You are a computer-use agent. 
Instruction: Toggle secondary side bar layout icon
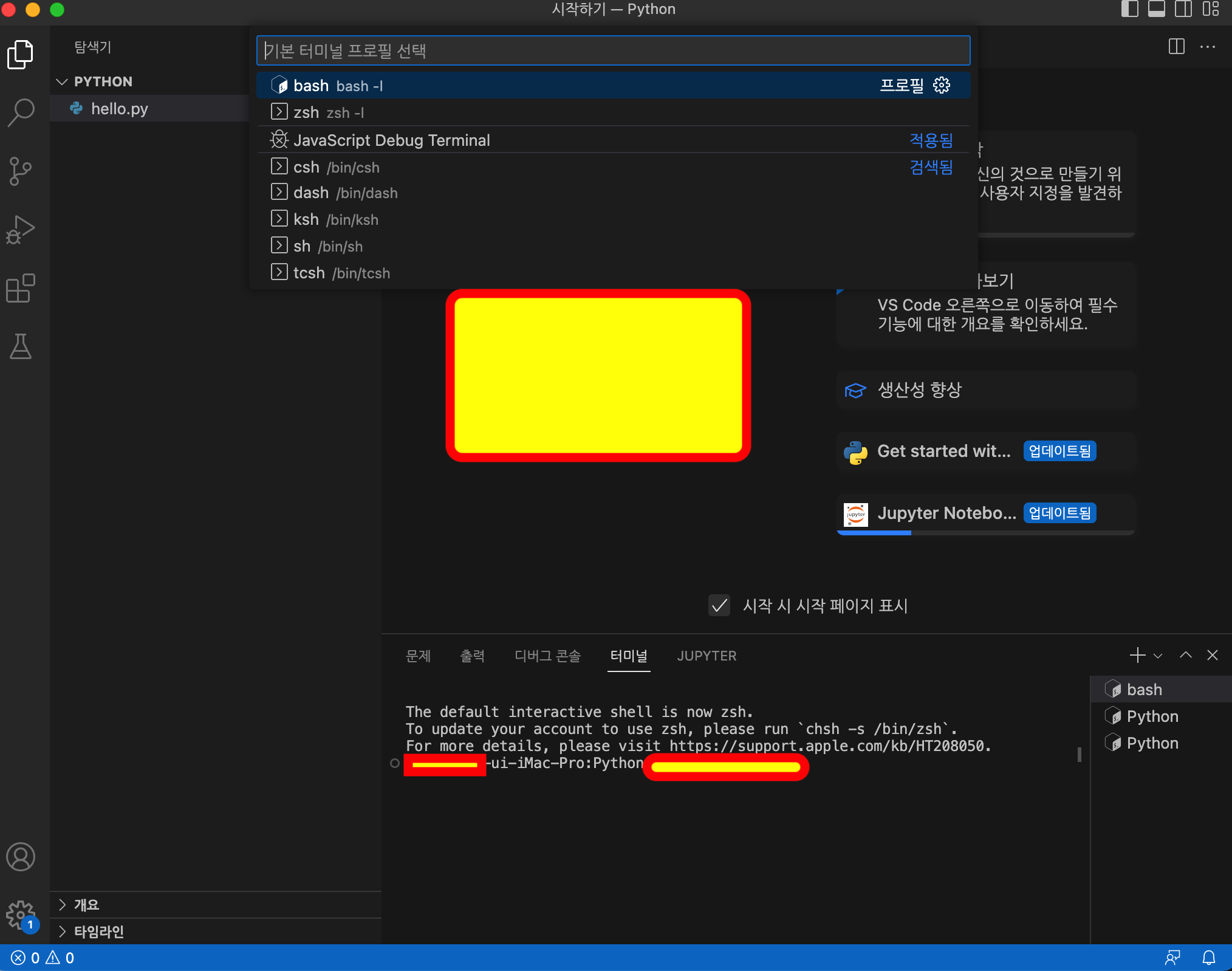(x=1183, y=9)
